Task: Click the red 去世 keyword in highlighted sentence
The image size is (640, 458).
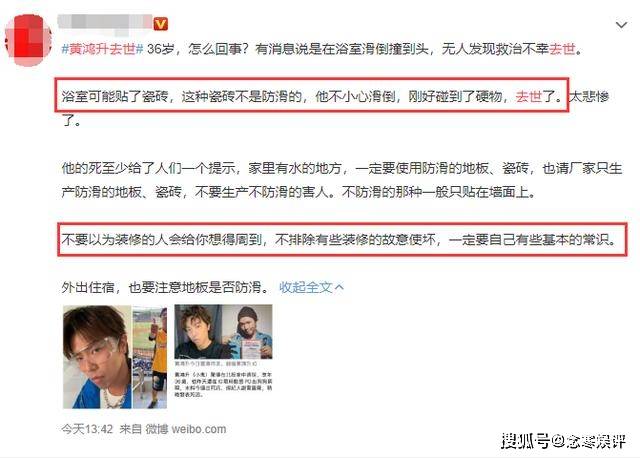Action: click(529, 96)
